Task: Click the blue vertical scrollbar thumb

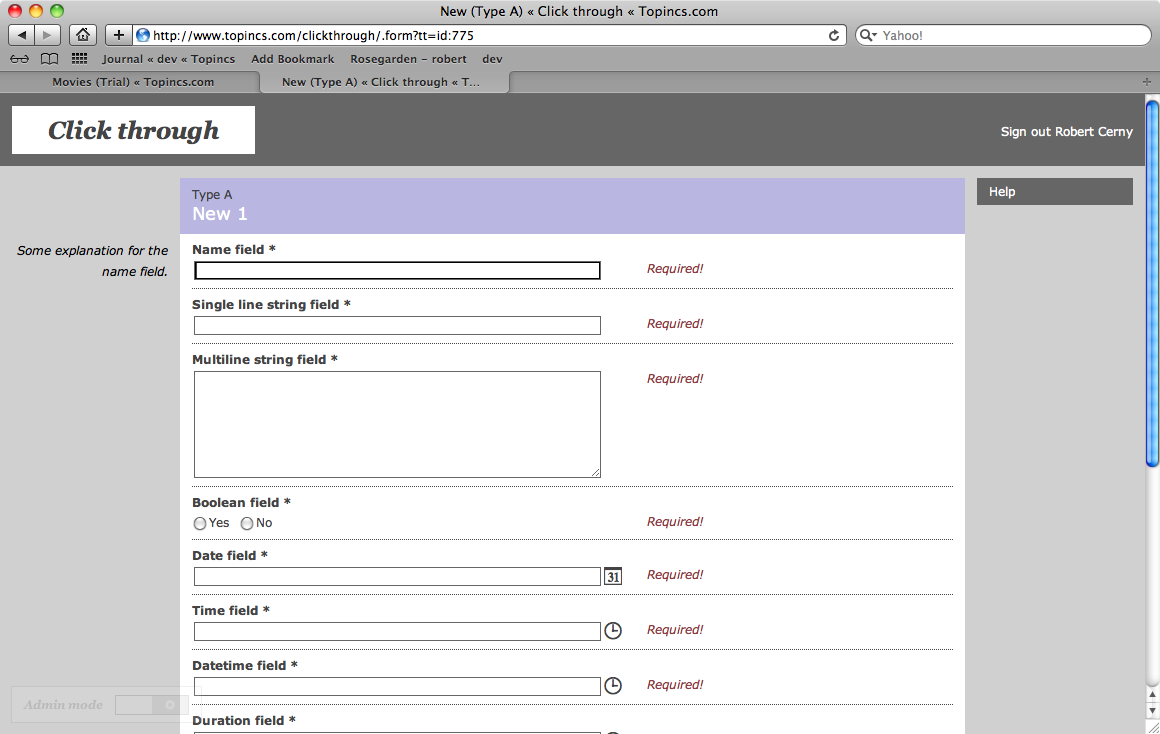Action: pyautogui.click(x=1152, y=282)
